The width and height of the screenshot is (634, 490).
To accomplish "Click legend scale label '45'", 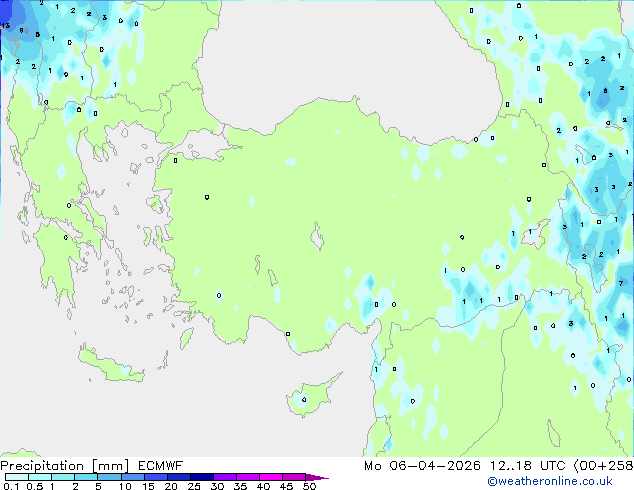I will click(x=286, y=486).
